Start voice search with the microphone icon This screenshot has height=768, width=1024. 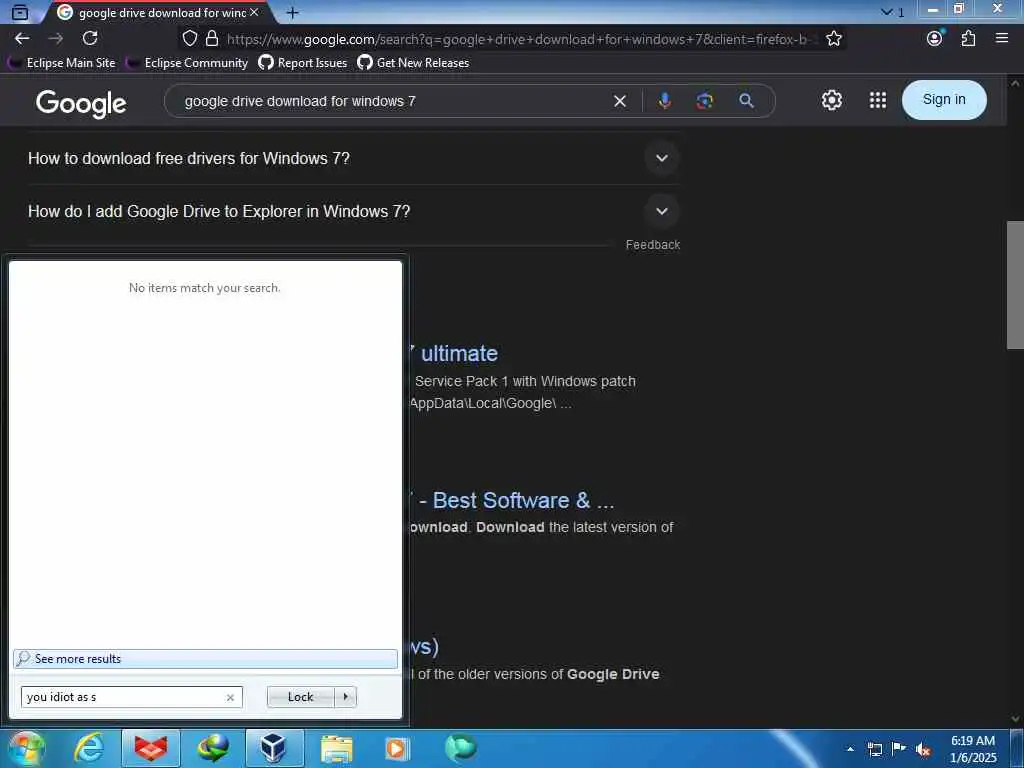(664, 101)
